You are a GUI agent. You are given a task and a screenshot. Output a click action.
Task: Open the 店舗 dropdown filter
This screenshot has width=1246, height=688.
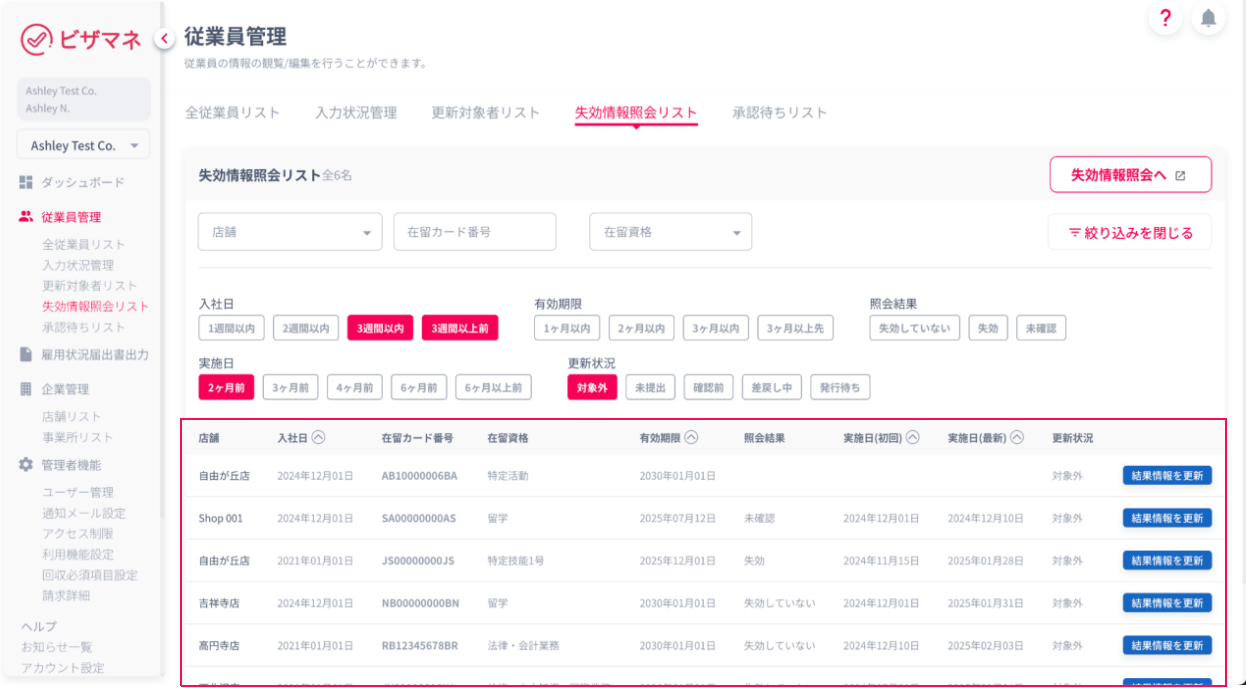290,232
